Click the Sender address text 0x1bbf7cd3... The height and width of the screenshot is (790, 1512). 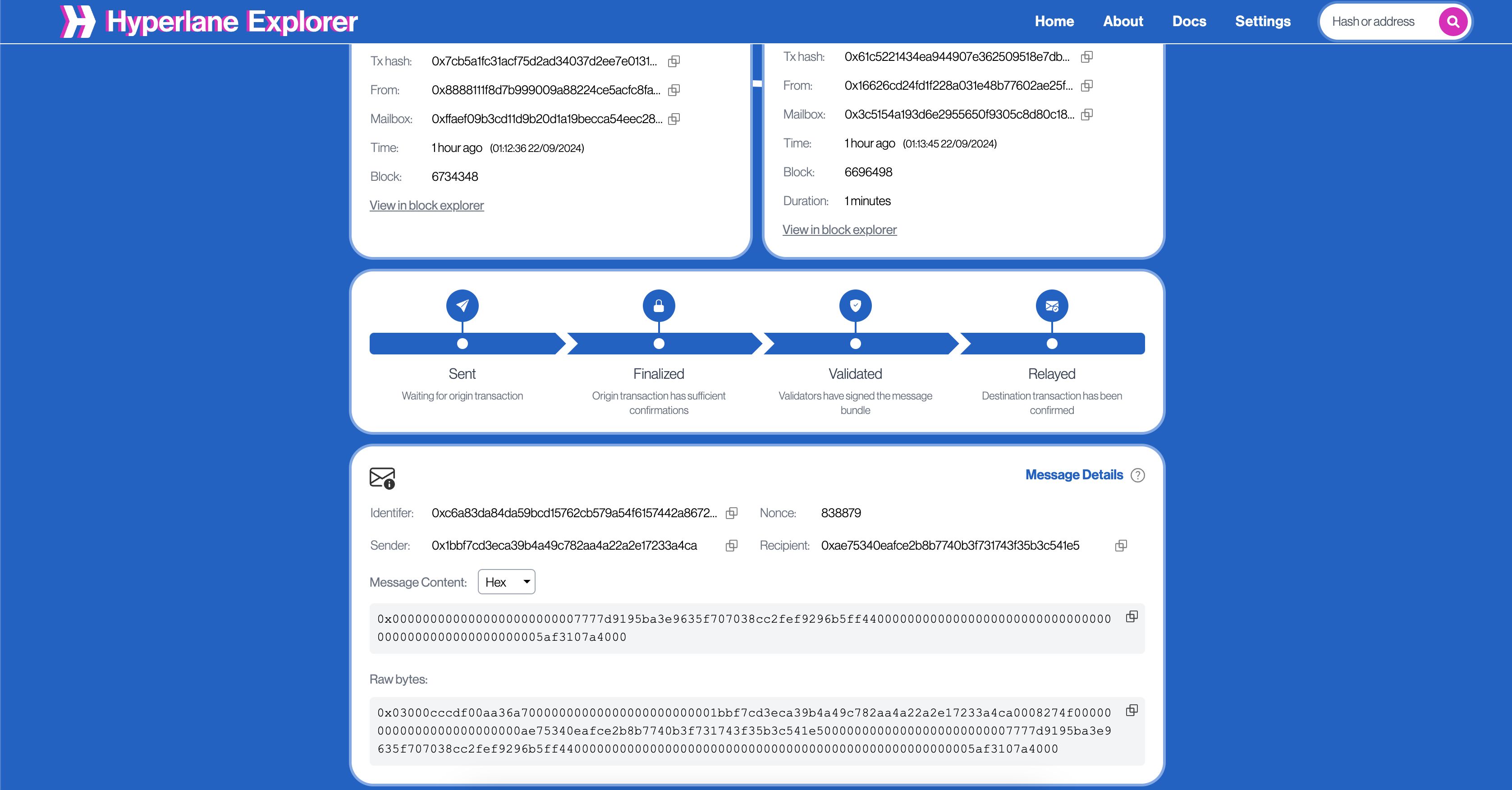pyautogui.click(x=564, y=545)
